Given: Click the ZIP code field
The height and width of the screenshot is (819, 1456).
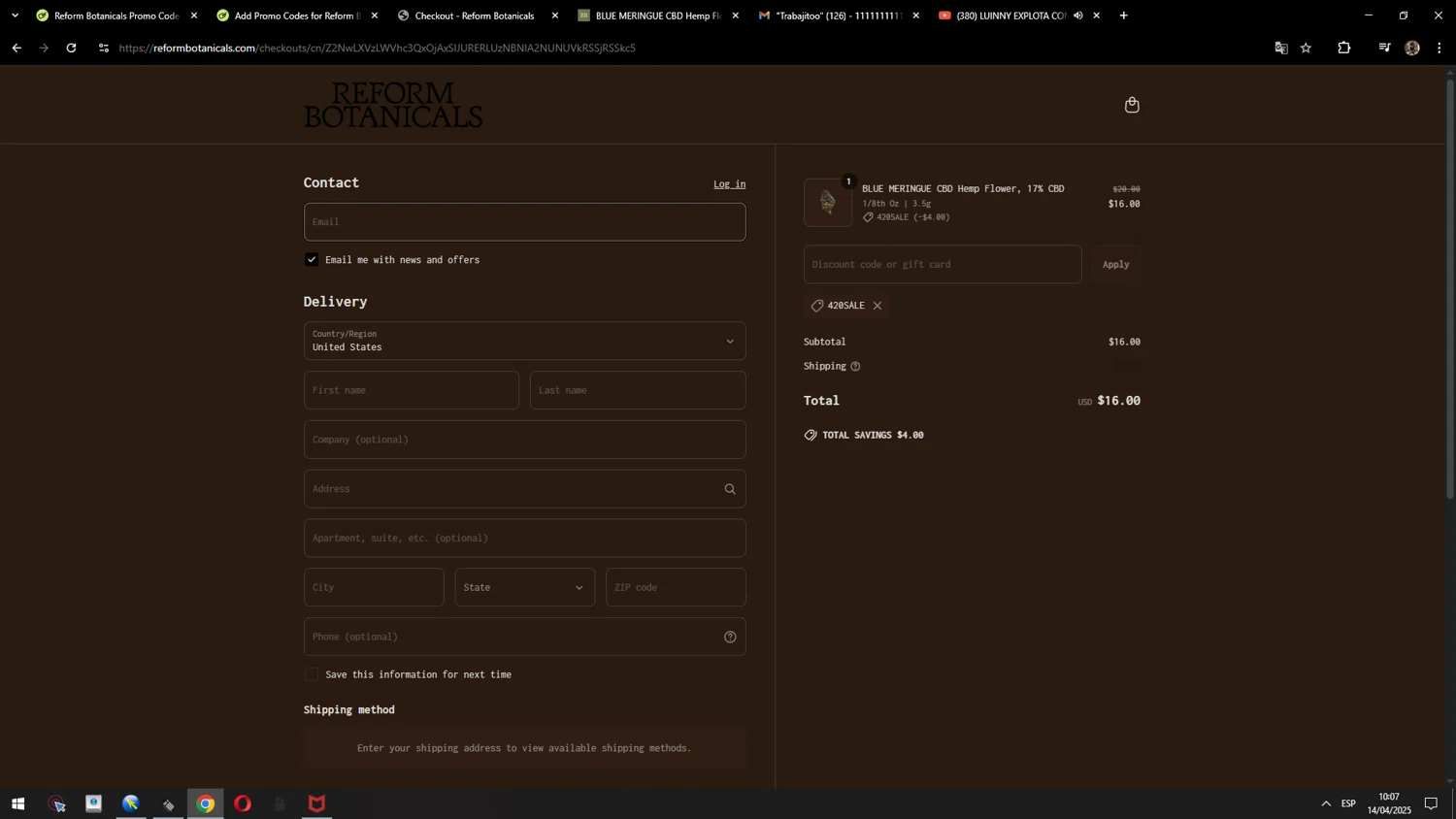Looking at the screenshot, I should tap(677, 588).
